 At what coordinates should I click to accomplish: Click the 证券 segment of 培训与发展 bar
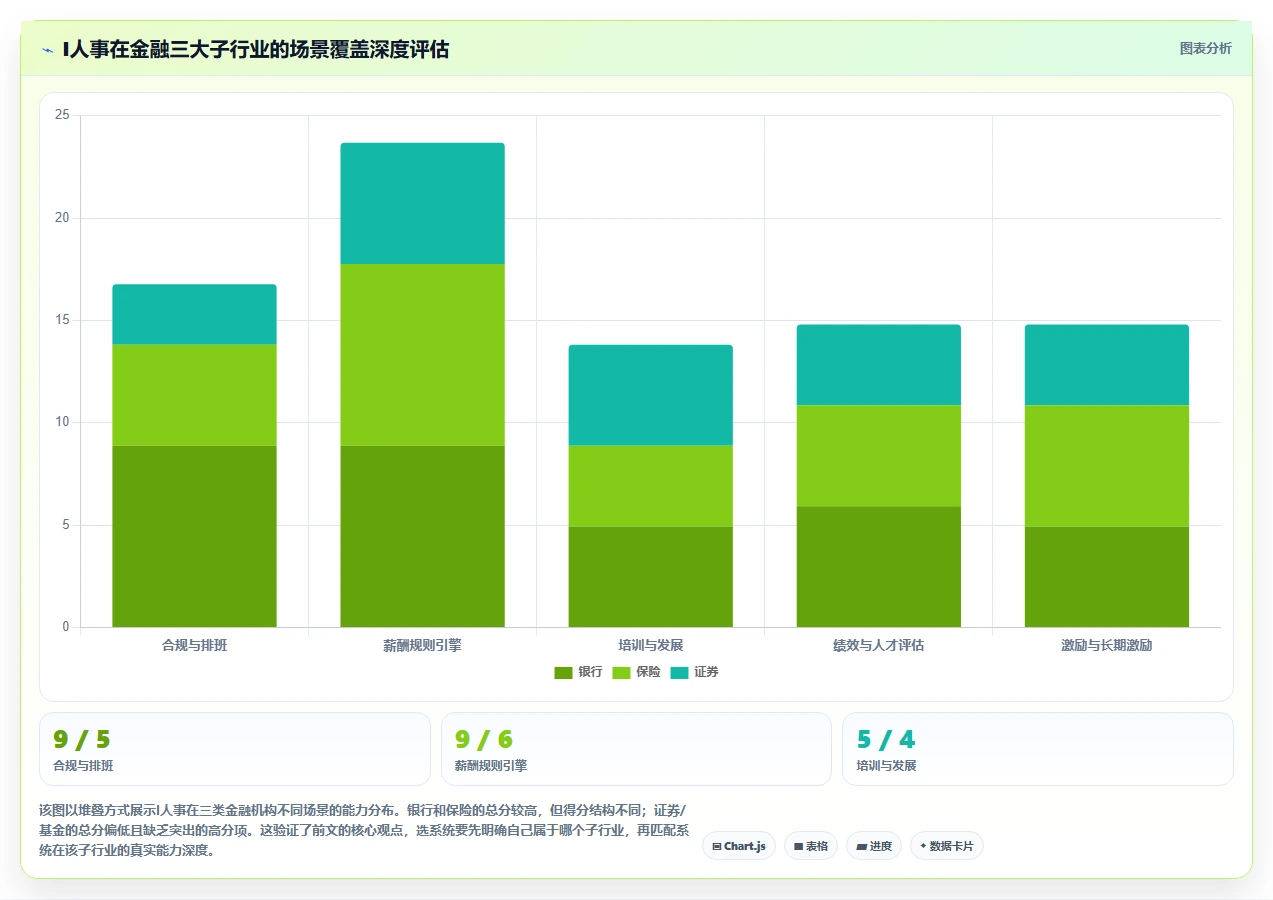click(x=651, y=395)
